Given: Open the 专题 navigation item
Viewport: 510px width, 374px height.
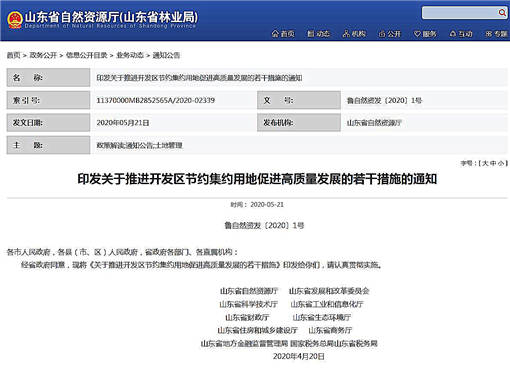Looking at the screenshot, I should click(496, 34).
